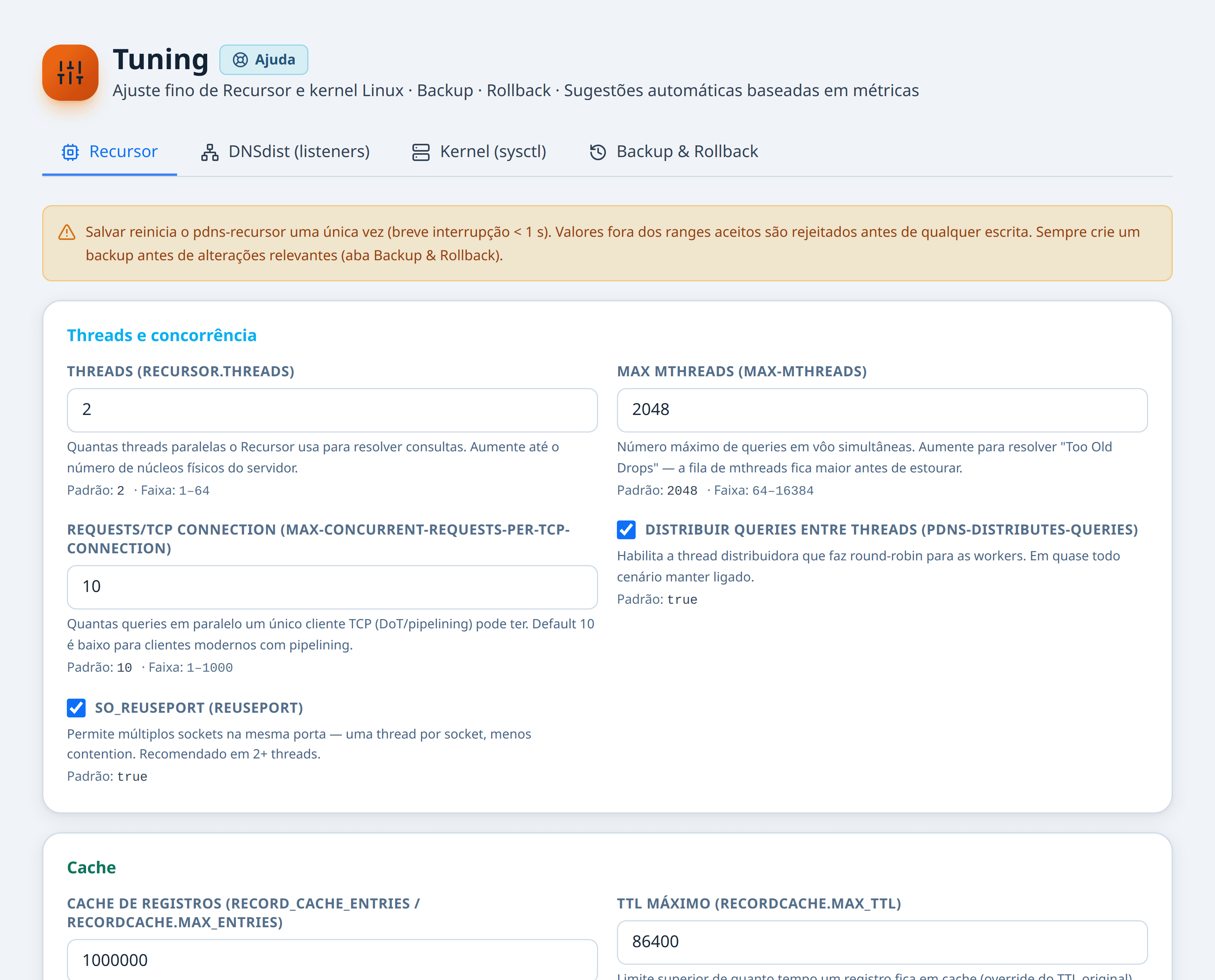
Task: Click the 'Faixa: 1–1000' range hint
Action: point(190,668)
